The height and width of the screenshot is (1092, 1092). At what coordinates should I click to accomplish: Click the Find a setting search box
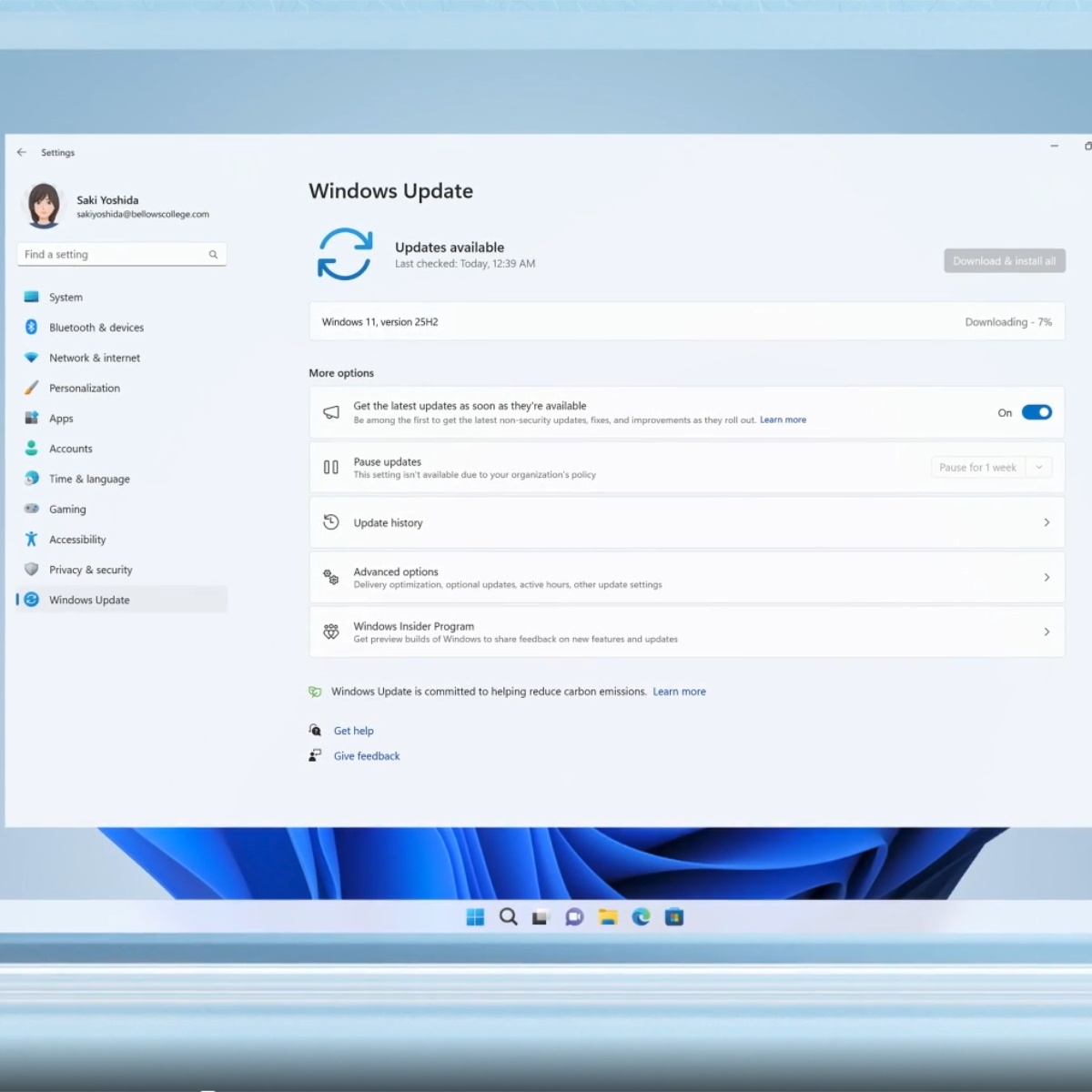point(114,255)
